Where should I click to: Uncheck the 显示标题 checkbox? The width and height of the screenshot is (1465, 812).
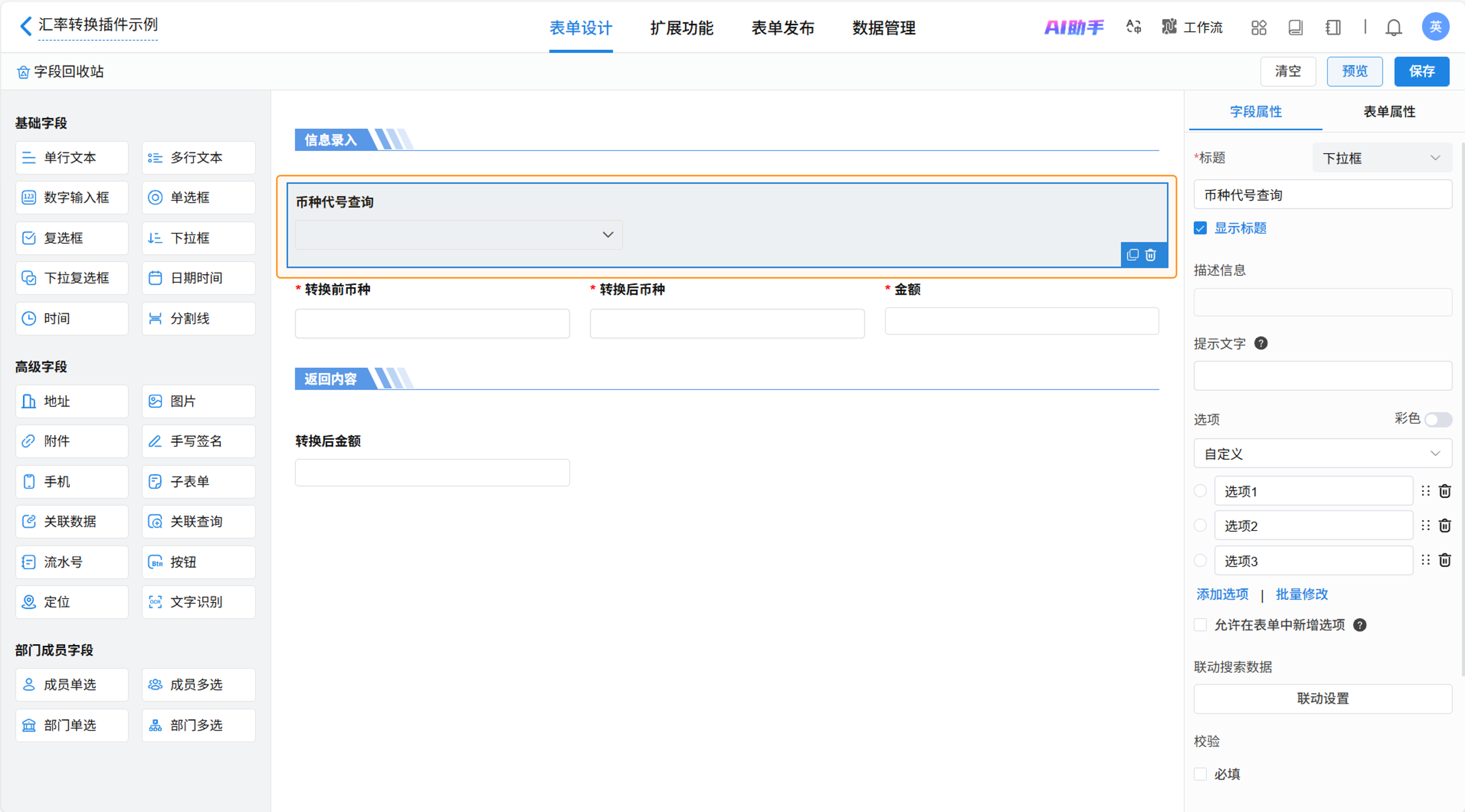[1200, 229]
